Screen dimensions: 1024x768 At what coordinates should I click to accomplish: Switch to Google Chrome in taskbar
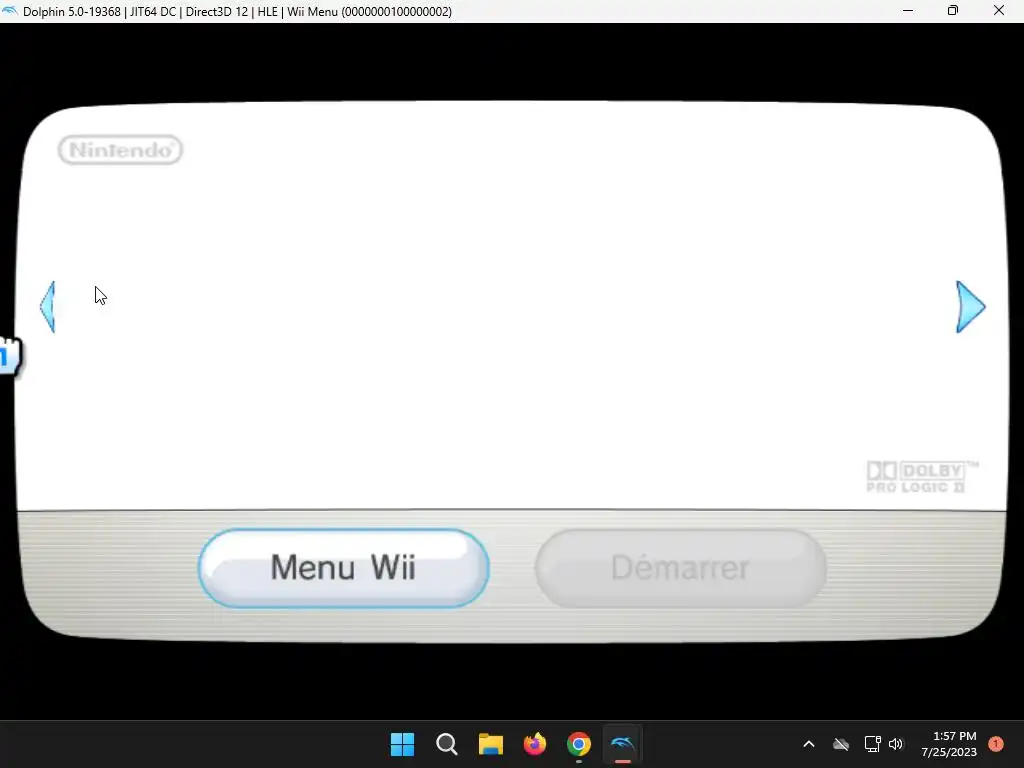point(579,744)
